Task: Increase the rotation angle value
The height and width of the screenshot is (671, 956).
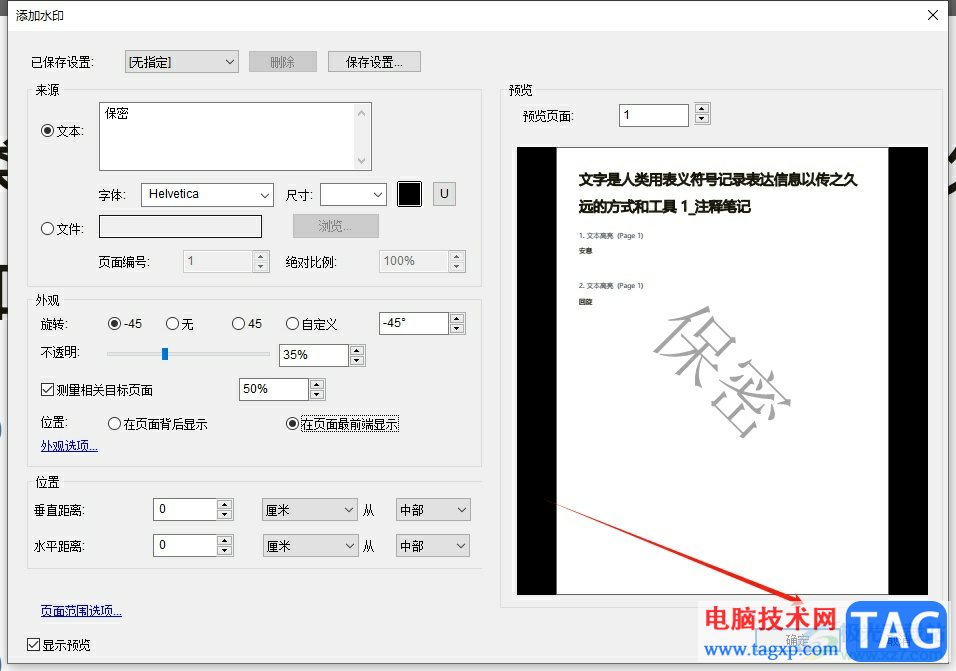Action: coord(457,318)
